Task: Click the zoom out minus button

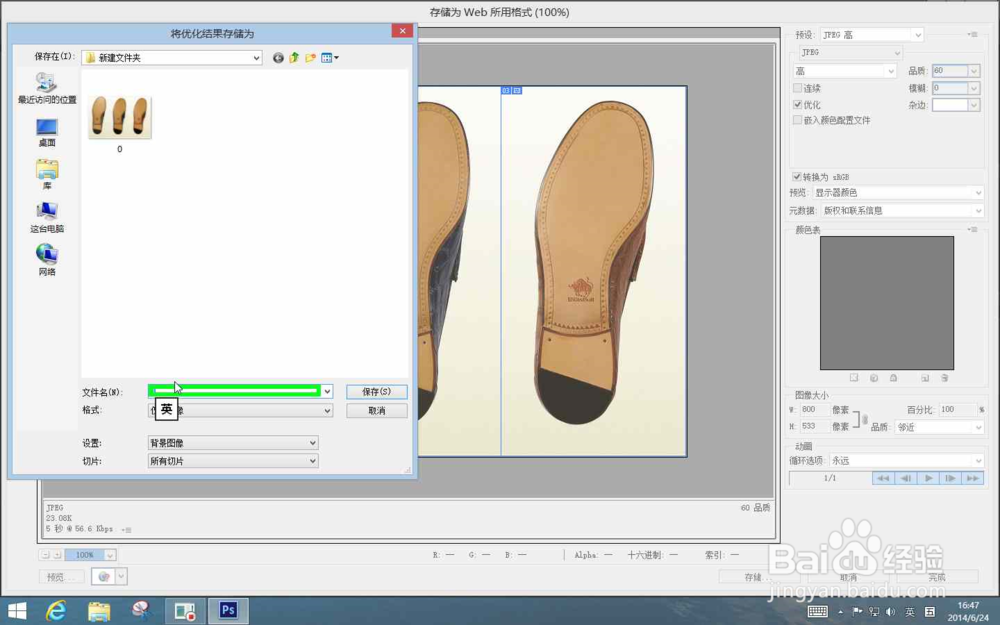Action: tap(45, 555)
